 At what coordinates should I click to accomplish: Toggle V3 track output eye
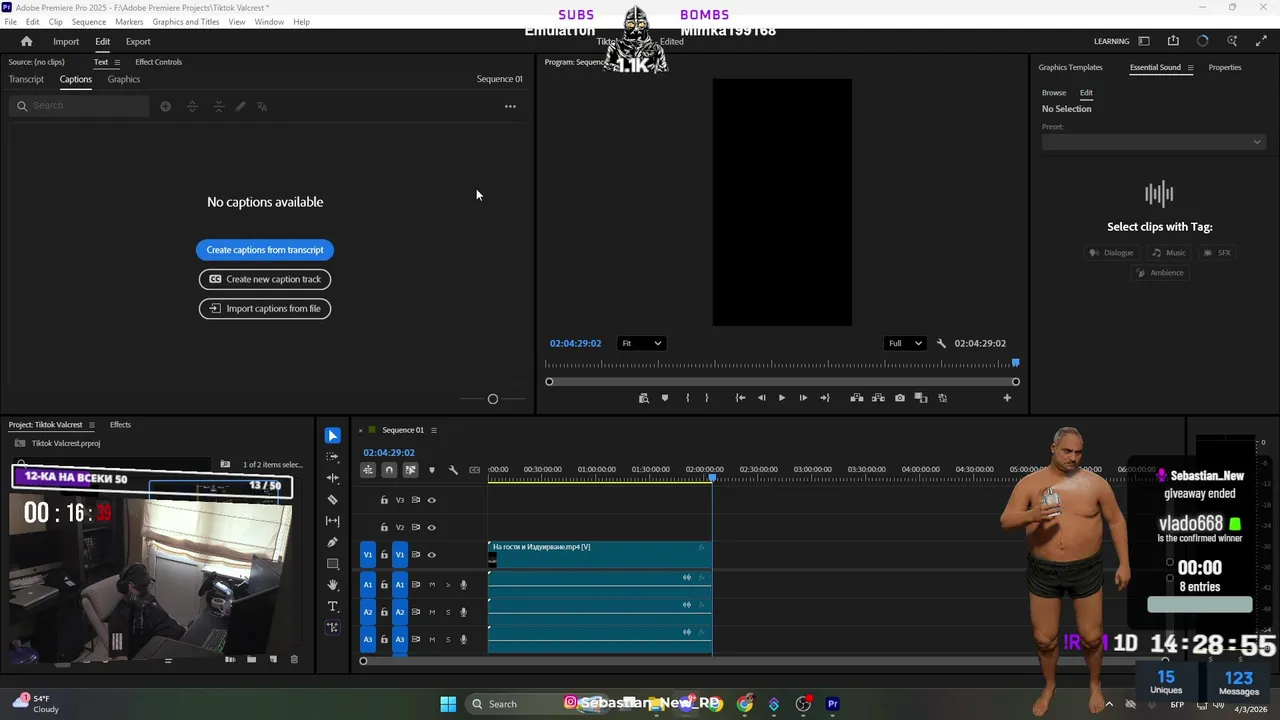[432, 500]
